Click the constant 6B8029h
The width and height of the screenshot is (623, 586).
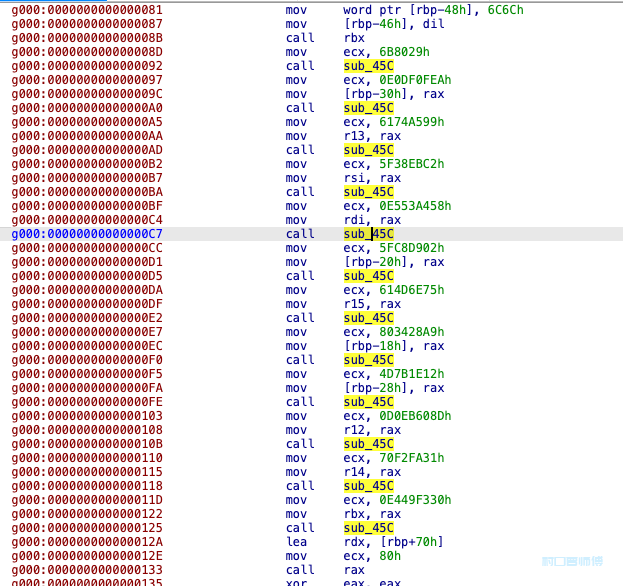click(x=404, y=52)
